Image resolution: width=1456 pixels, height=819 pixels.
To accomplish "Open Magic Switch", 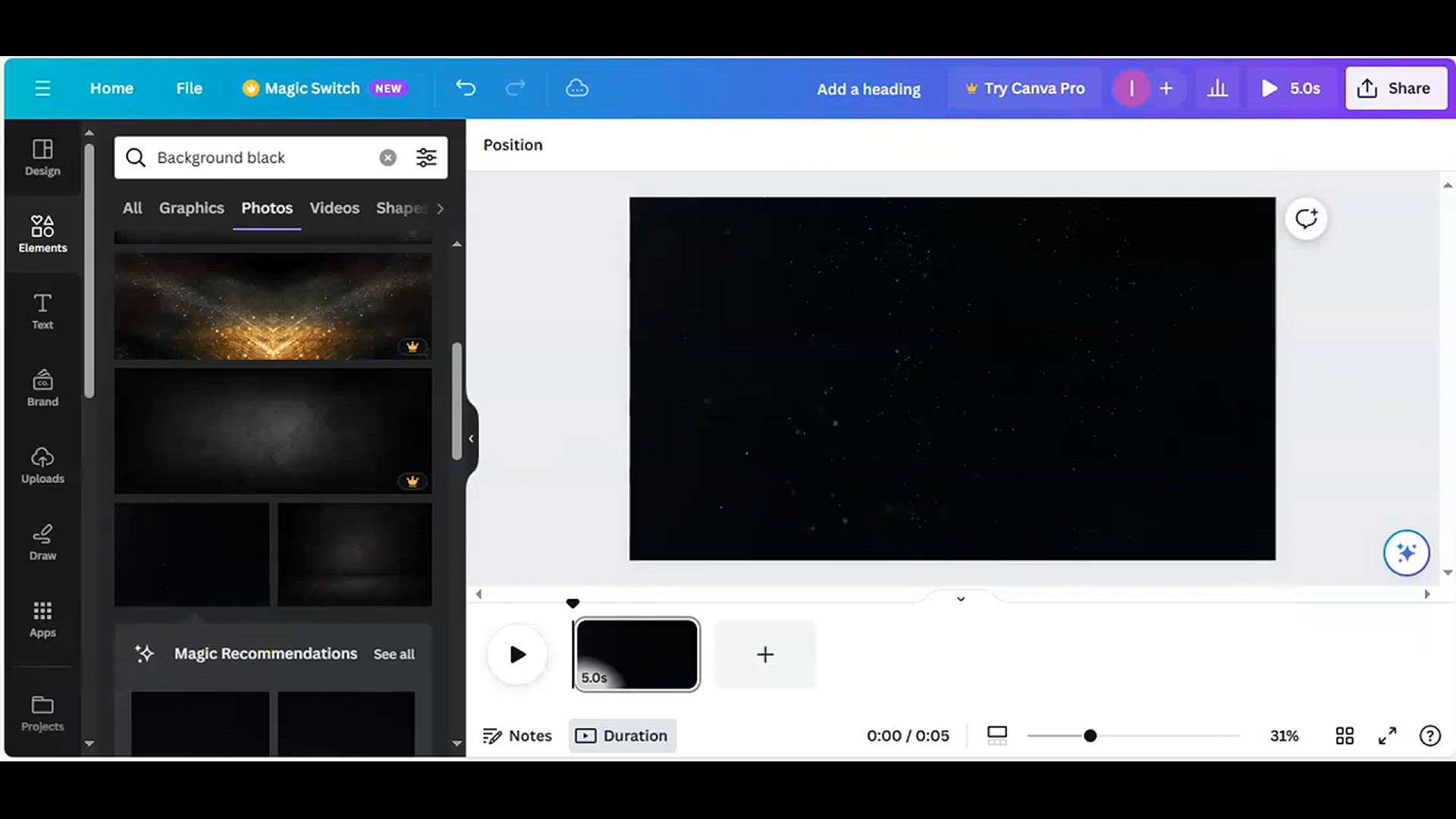I will [x=325, y=88].
